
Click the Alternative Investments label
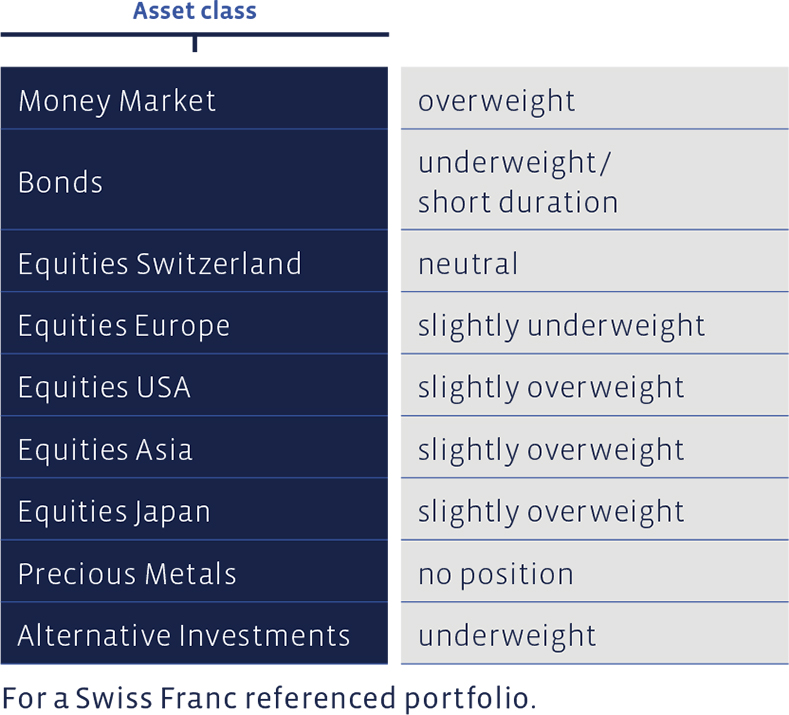[x=184, y=635]
